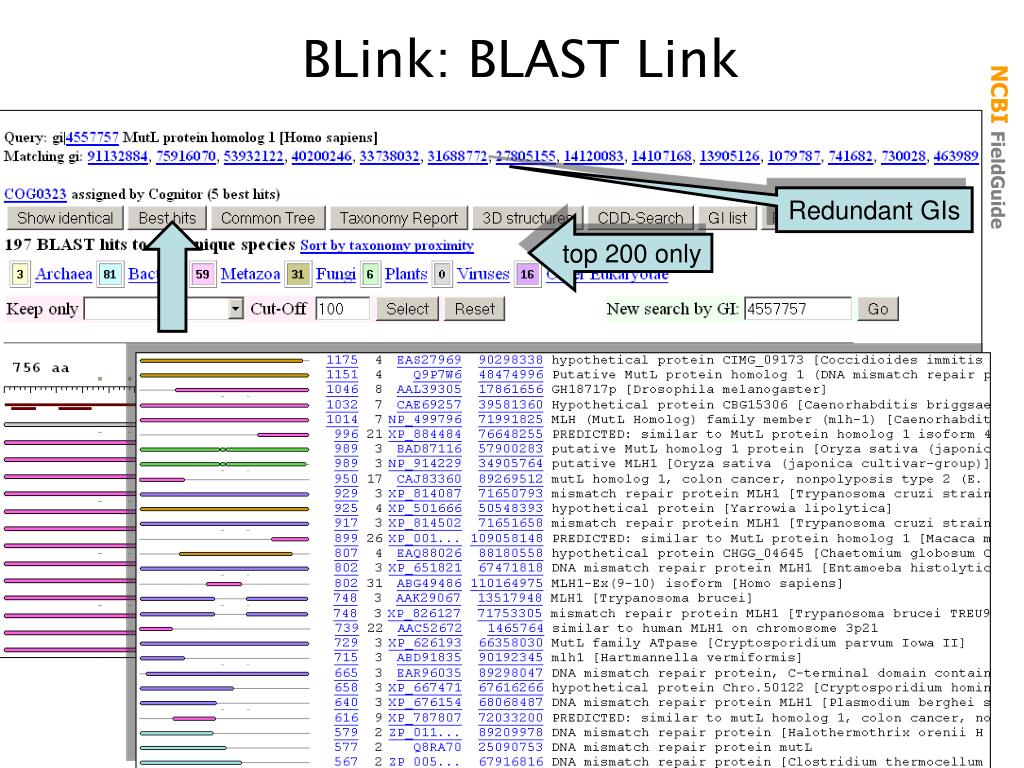
Task: Click the yellow Archaea count box 3
Action: 20,274
